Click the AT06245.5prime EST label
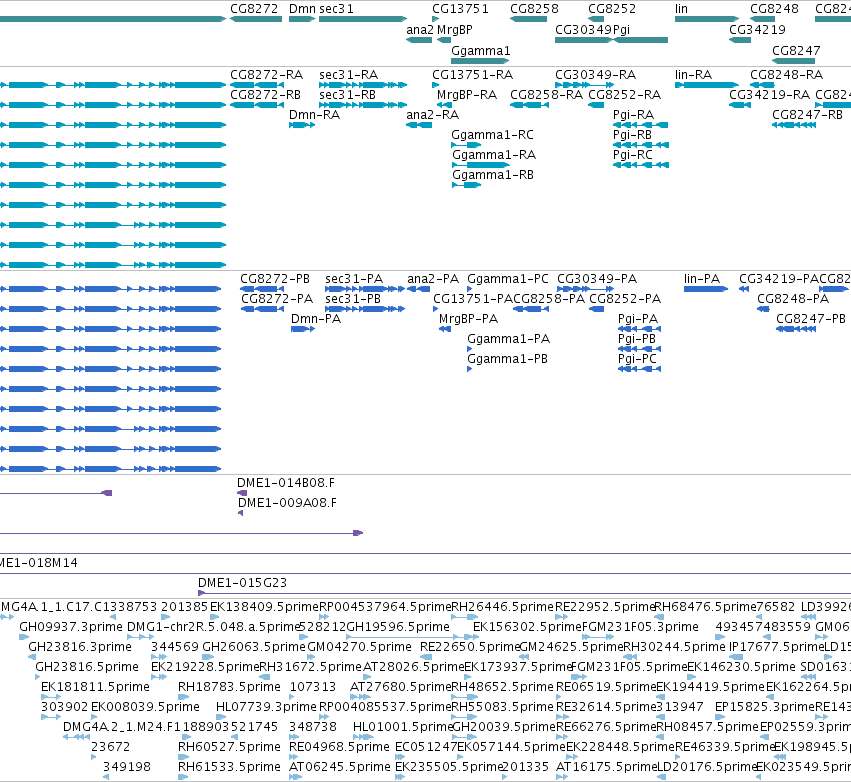The width and height of the screenshot is (851, 782). click(x=339, y=766)
